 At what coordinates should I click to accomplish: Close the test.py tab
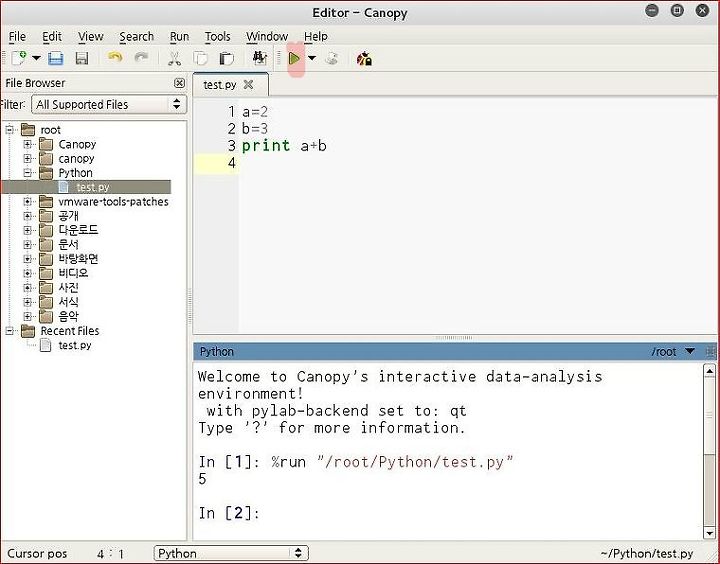pyautogui.click(x=248, y=85)
